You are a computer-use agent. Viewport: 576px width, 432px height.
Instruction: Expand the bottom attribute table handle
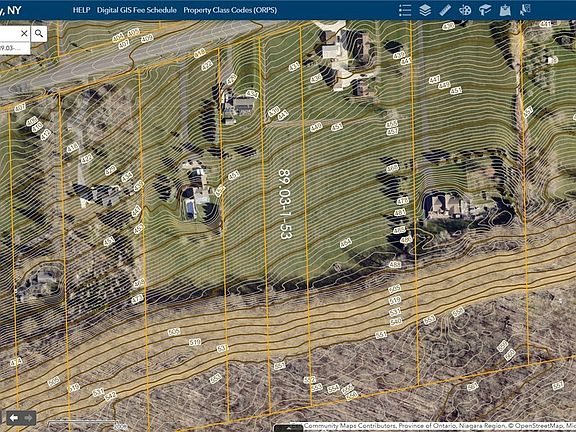(289, 428)
